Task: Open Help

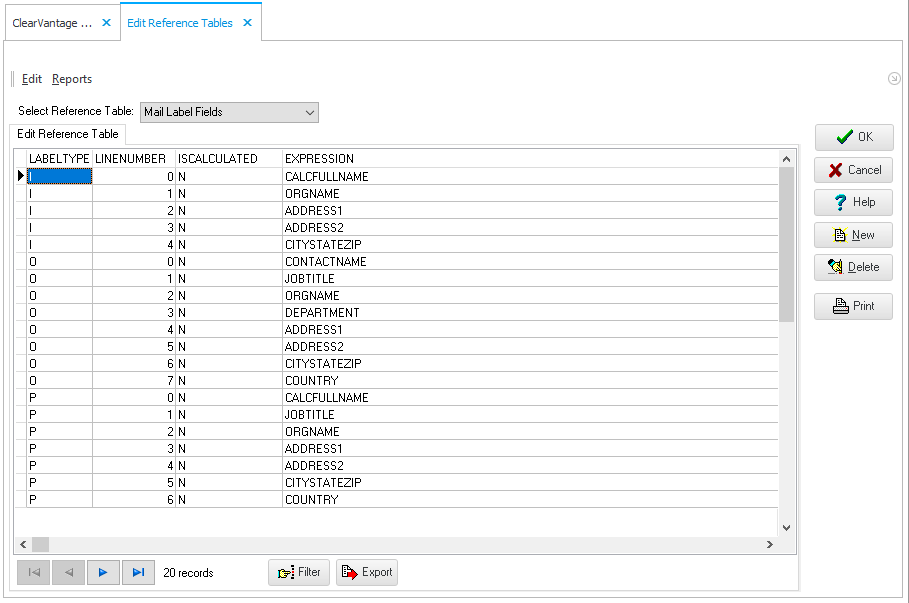Action: pyautogui.click(x=854, y=202)
